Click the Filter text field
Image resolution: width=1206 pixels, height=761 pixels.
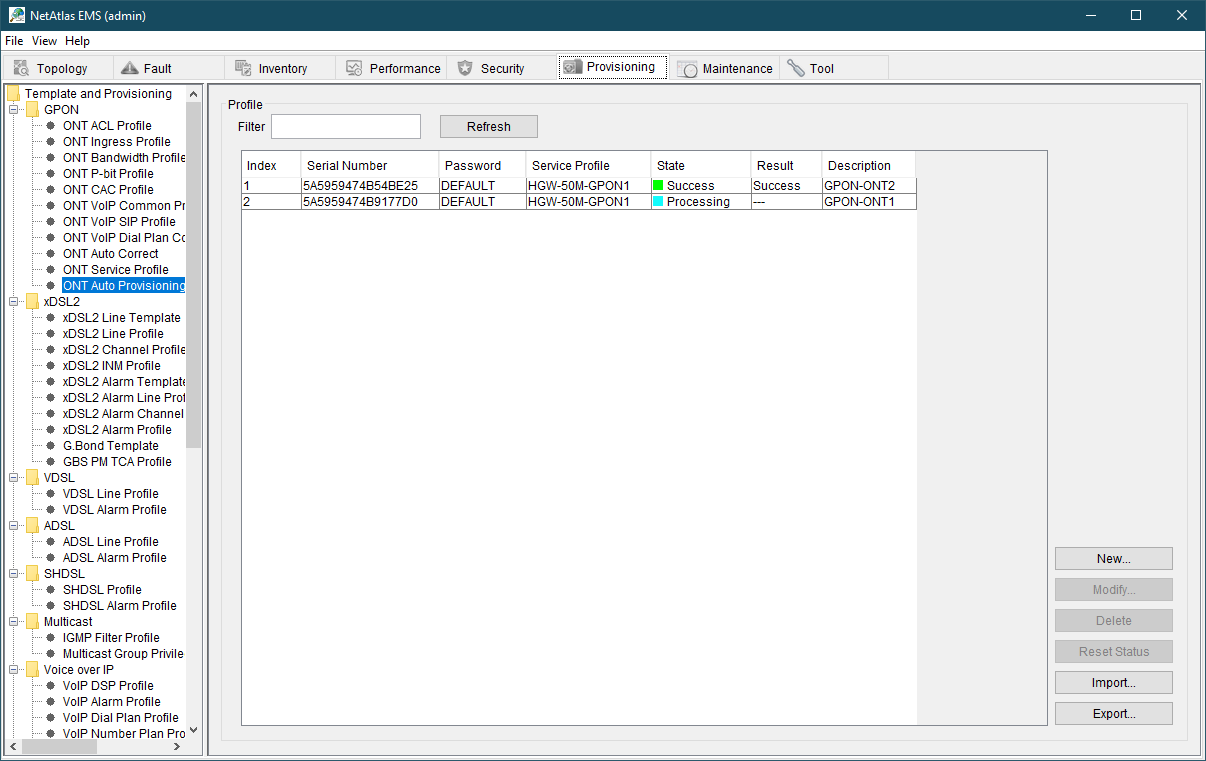pos(345,127)
